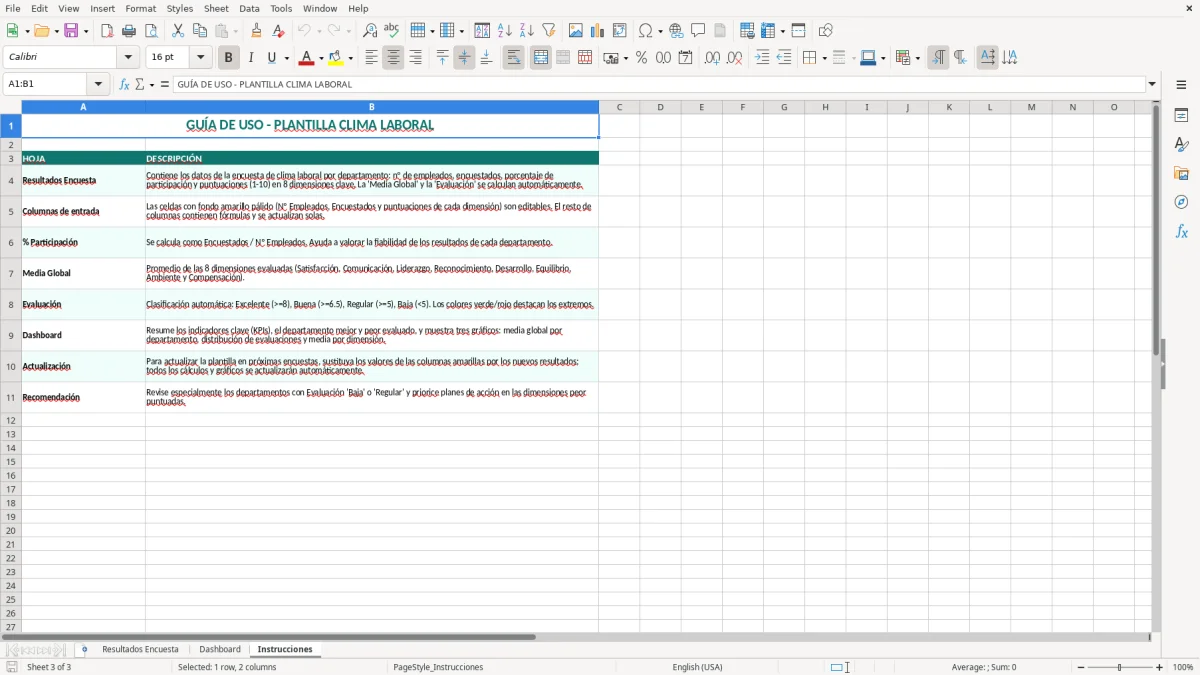Apply red font color swatch
1200x675 pixels.
point(307,58)
